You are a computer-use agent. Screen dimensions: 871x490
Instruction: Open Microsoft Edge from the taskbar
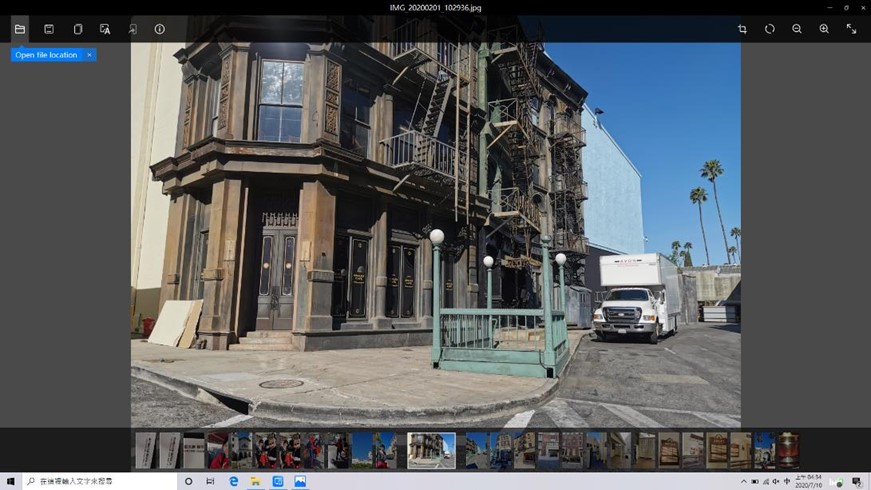(x=234, y=481)
